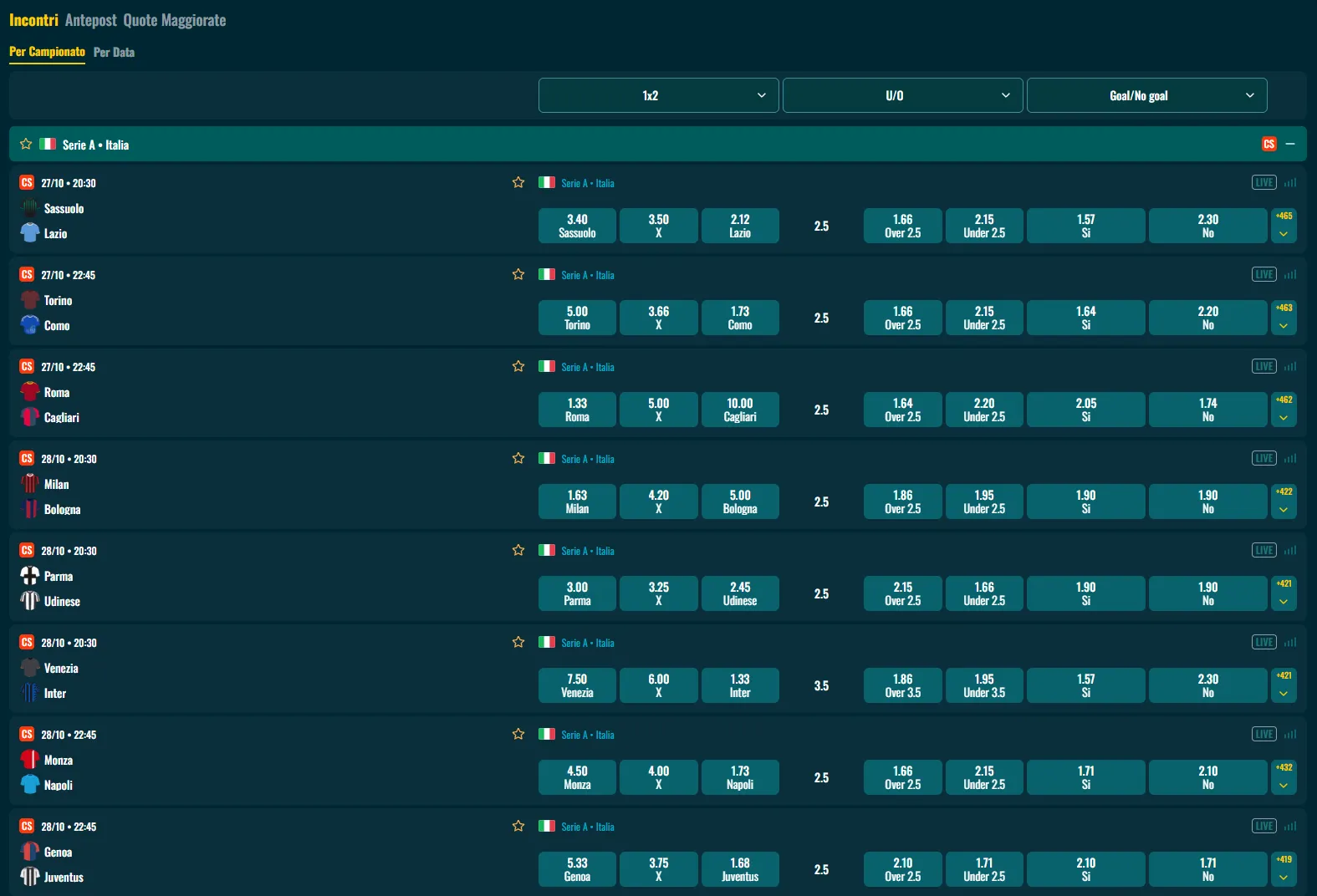Viewport: 1317px width, 896px height.
Task: Click the Sassuolo team jersey icon
Action: (x=30, y=208)
